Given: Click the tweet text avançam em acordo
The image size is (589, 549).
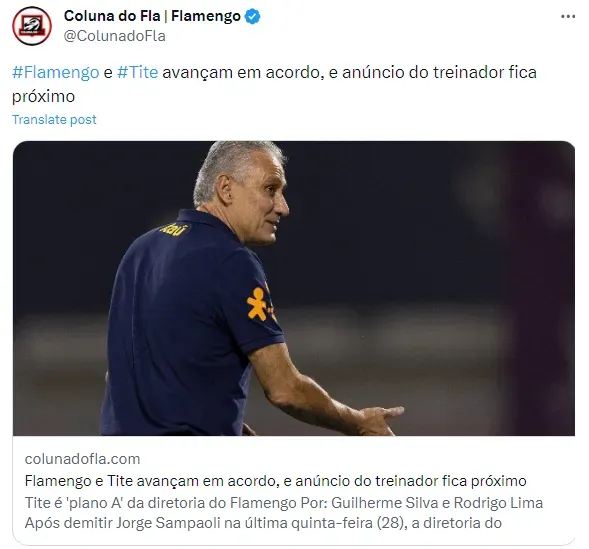Looking at the screenshot, I should [243, 72].
